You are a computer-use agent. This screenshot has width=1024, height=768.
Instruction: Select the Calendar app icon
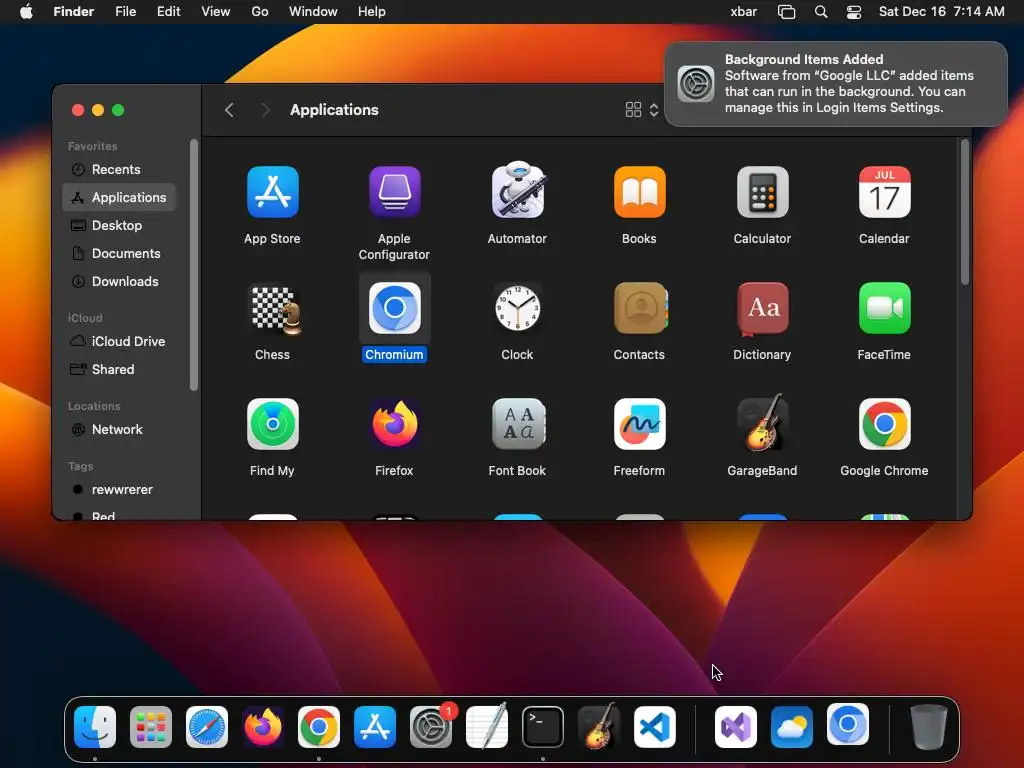coord(884,192)
